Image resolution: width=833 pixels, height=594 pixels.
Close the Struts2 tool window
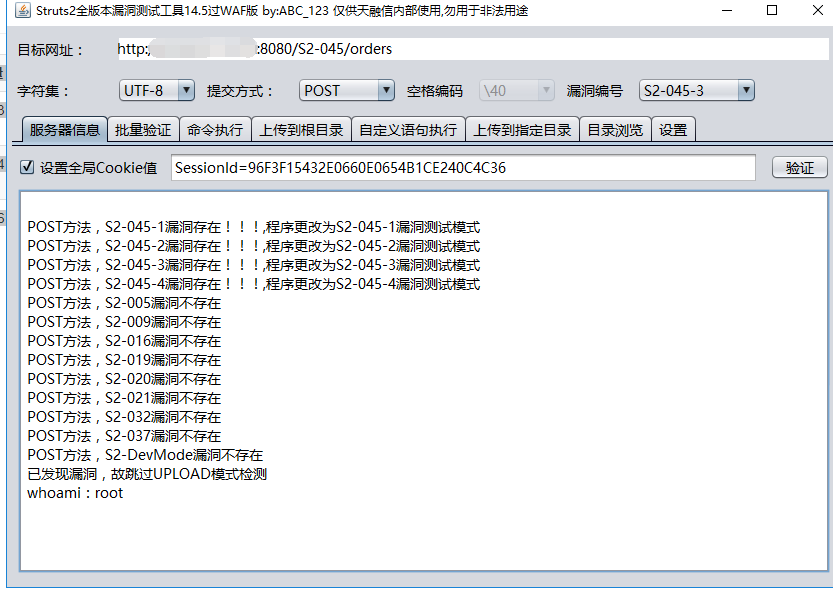[x=818, y=10]
